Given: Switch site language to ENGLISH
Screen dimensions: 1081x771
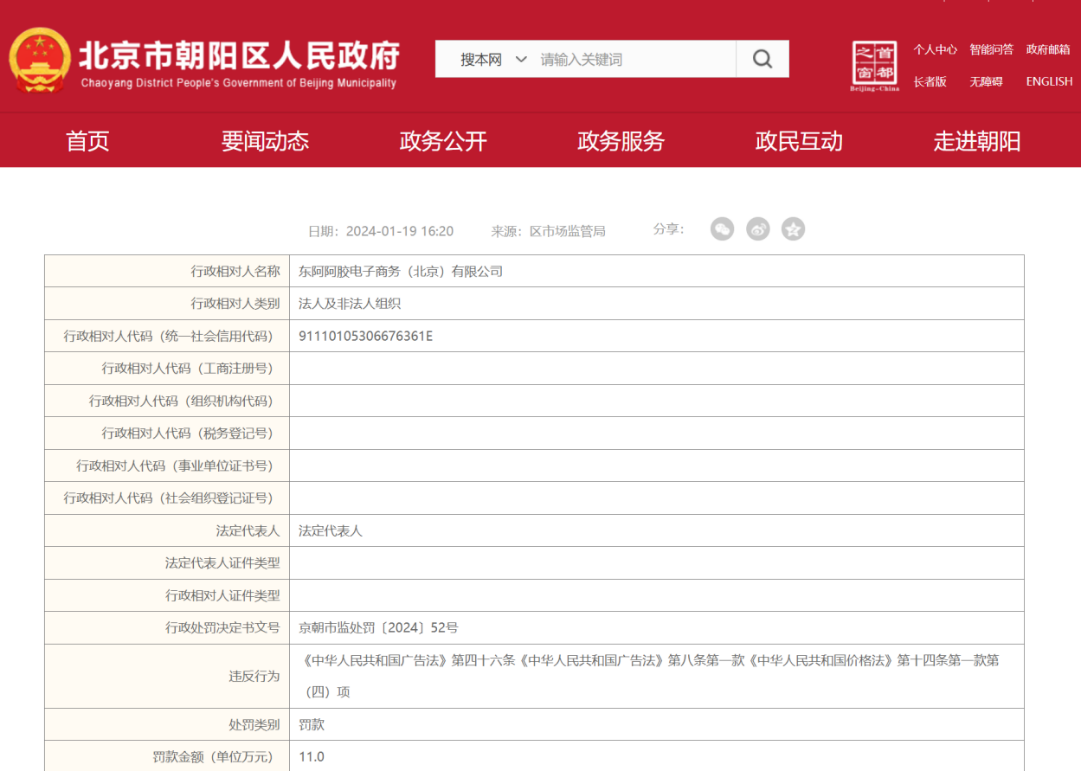Looking at the screenshot, I should pyautogui.click(x=1049, y=82).
